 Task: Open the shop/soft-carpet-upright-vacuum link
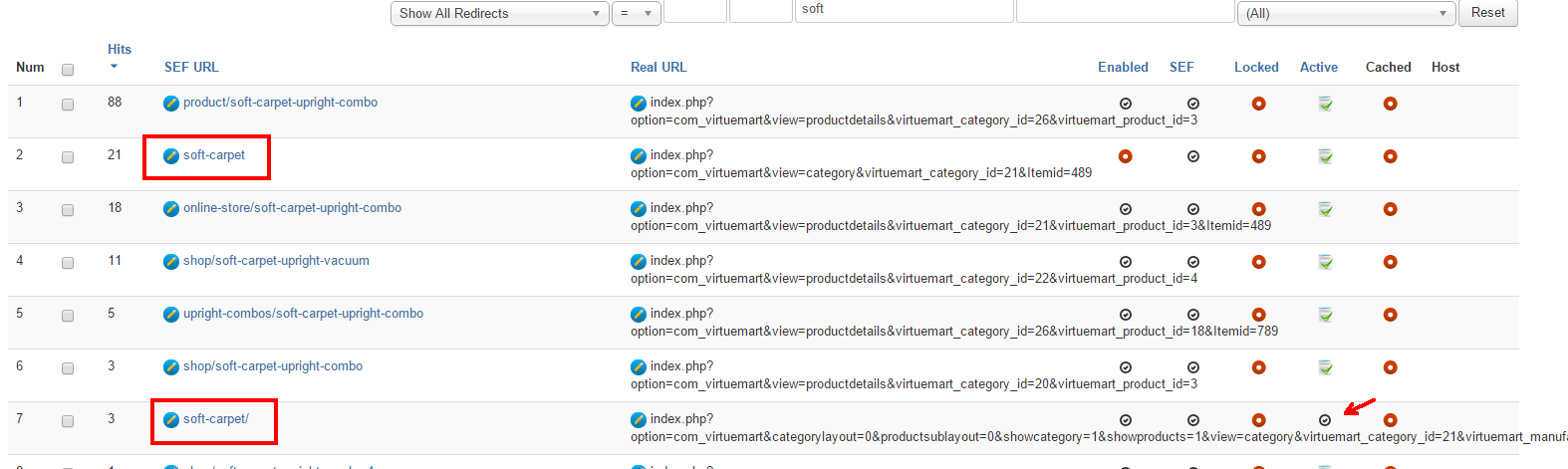coord(276,261)
